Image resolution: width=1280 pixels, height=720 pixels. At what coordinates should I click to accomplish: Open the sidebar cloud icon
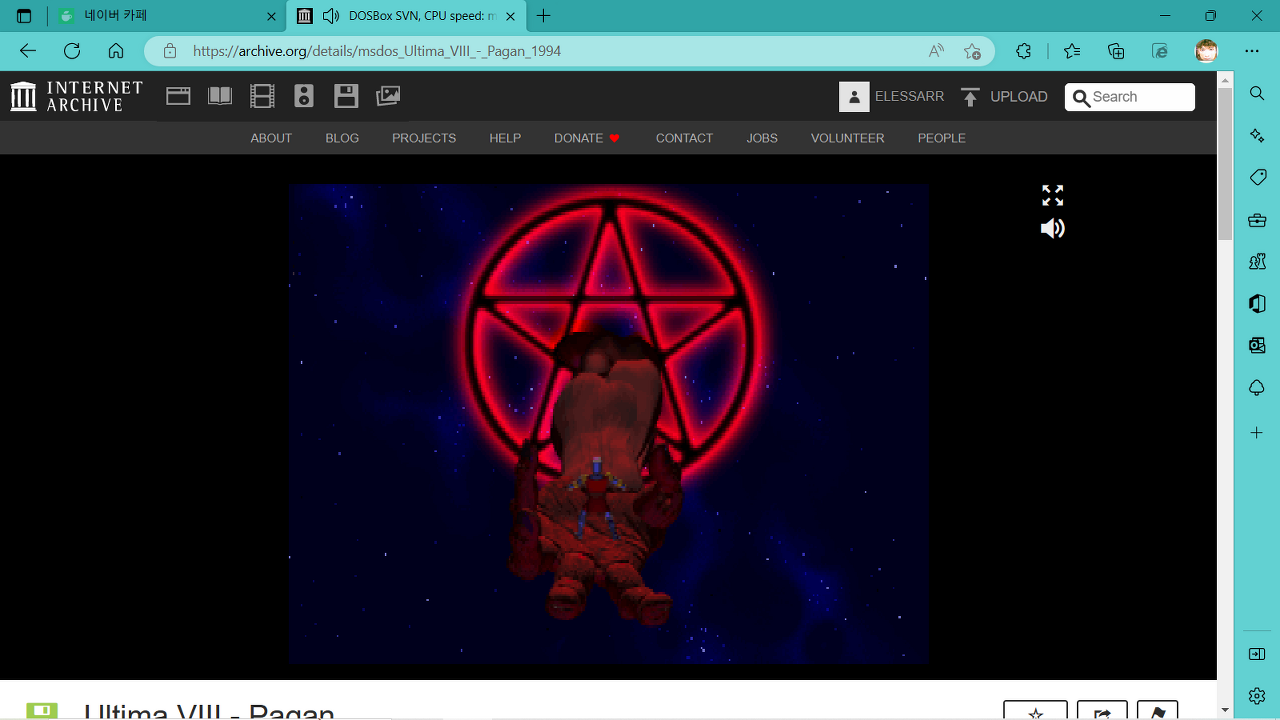pos(1257,388)
